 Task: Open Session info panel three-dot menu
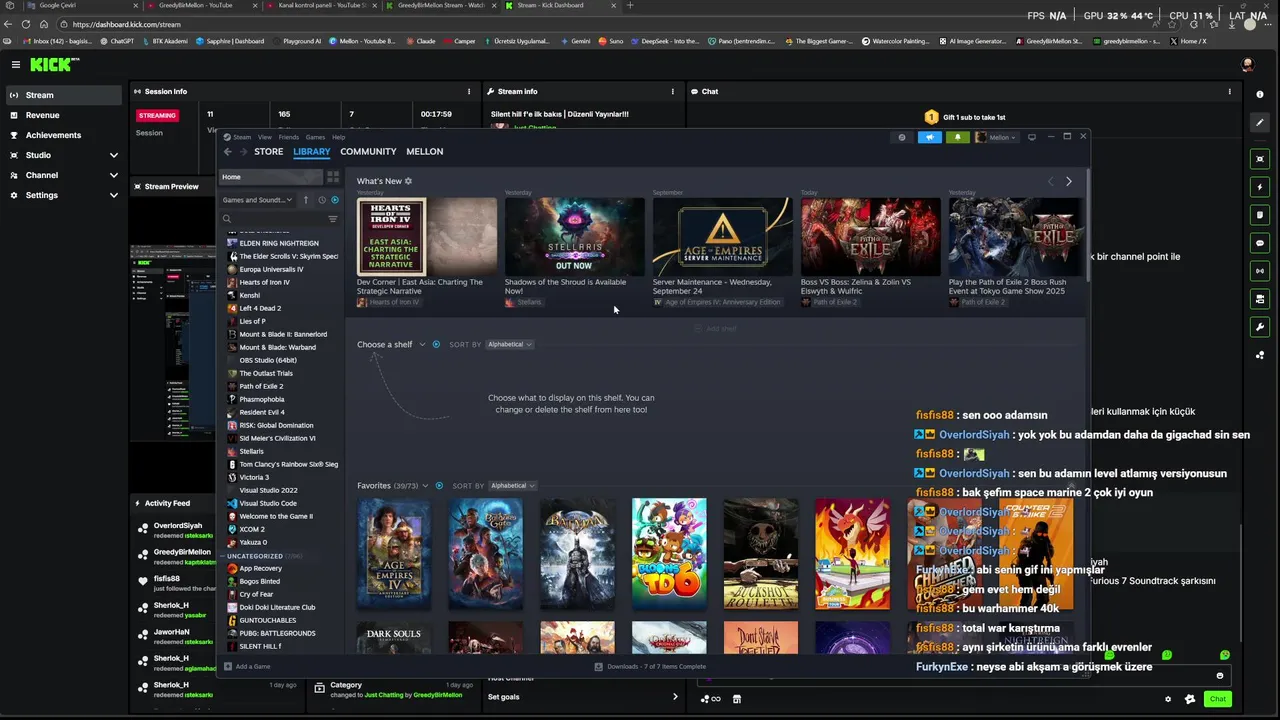(x=469, y=91)
